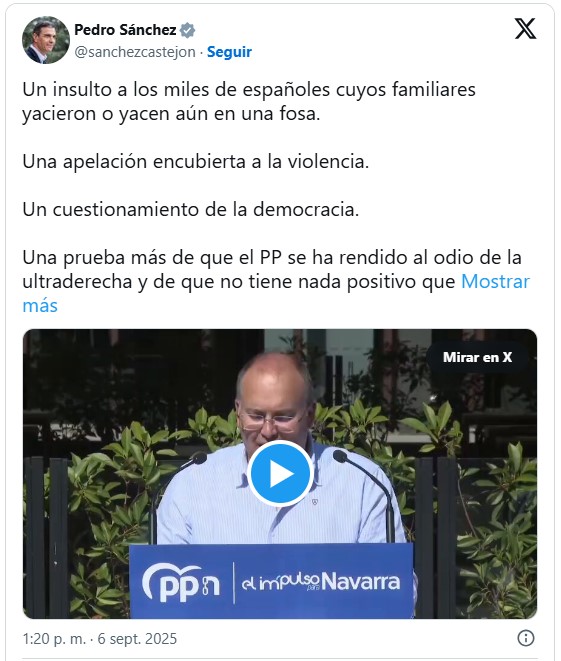Screen dimensions: 561x661
Task: Click the verified badge next to name
Action: [187, 30]
